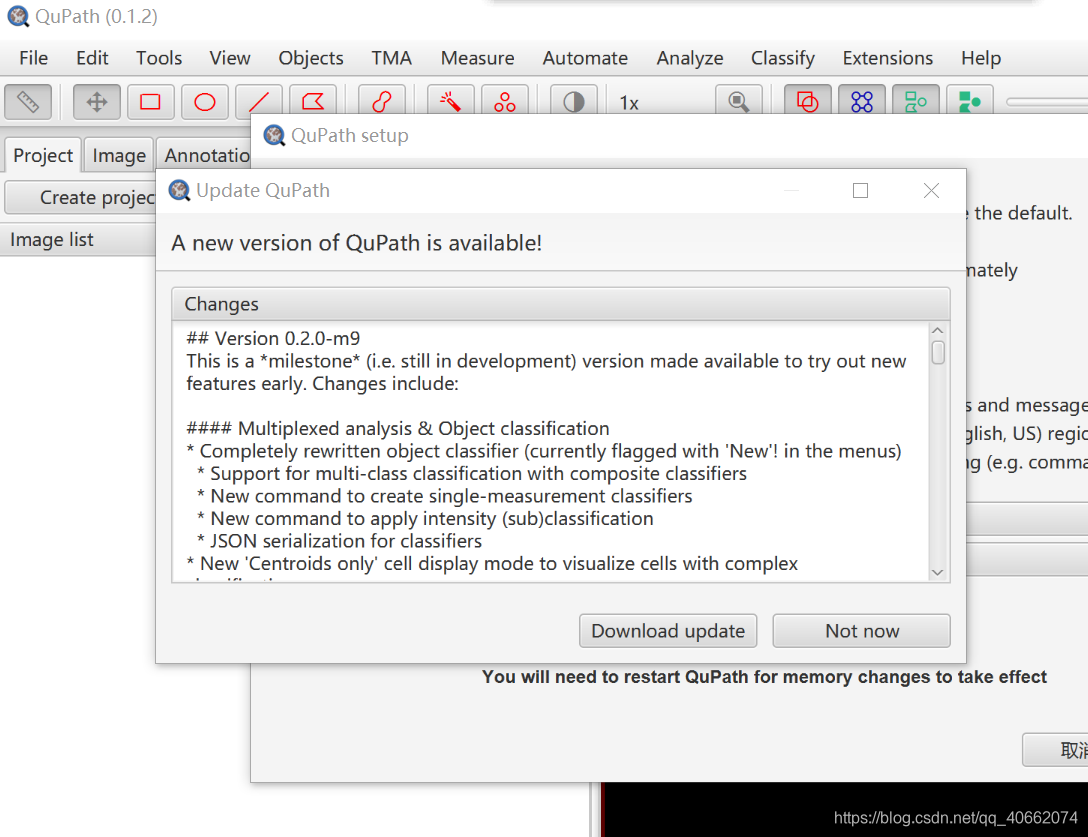Click the Image list header
The height and width of the screenshot is (837, 1088).
click(x=78, y=239)
